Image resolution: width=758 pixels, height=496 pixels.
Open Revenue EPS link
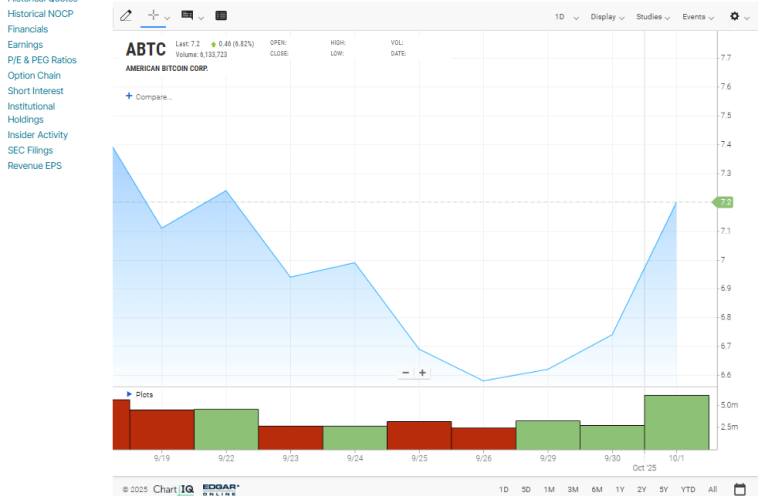coord(34,166)
